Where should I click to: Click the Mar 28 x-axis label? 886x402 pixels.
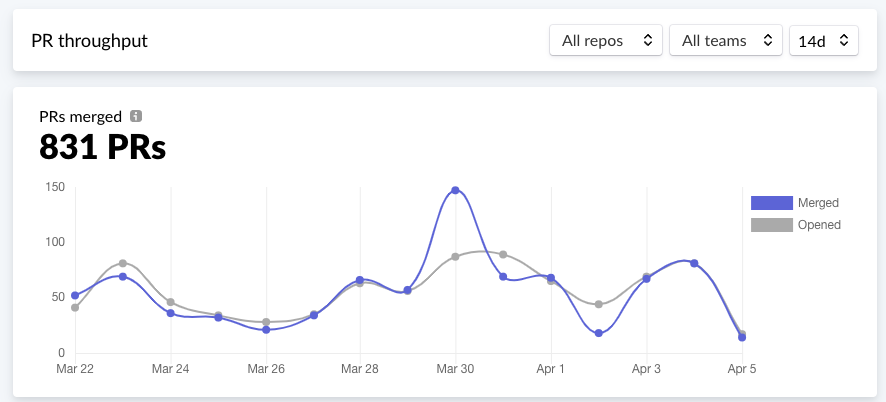click(360, 369)
